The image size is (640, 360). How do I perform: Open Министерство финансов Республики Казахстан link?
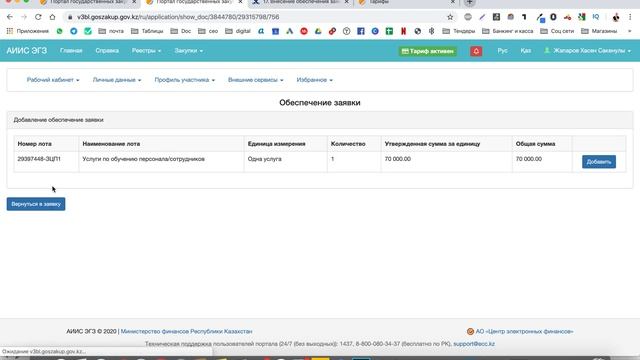point(187,331)
